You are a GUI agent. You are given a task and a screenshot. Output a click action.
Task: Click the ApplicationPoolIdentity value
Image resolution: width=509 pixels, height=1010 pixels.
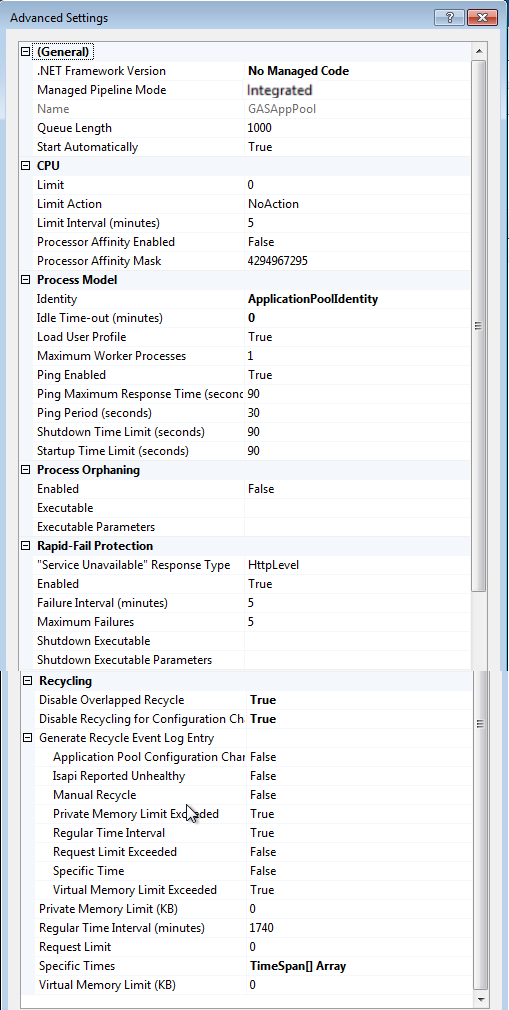click(313, 299)
